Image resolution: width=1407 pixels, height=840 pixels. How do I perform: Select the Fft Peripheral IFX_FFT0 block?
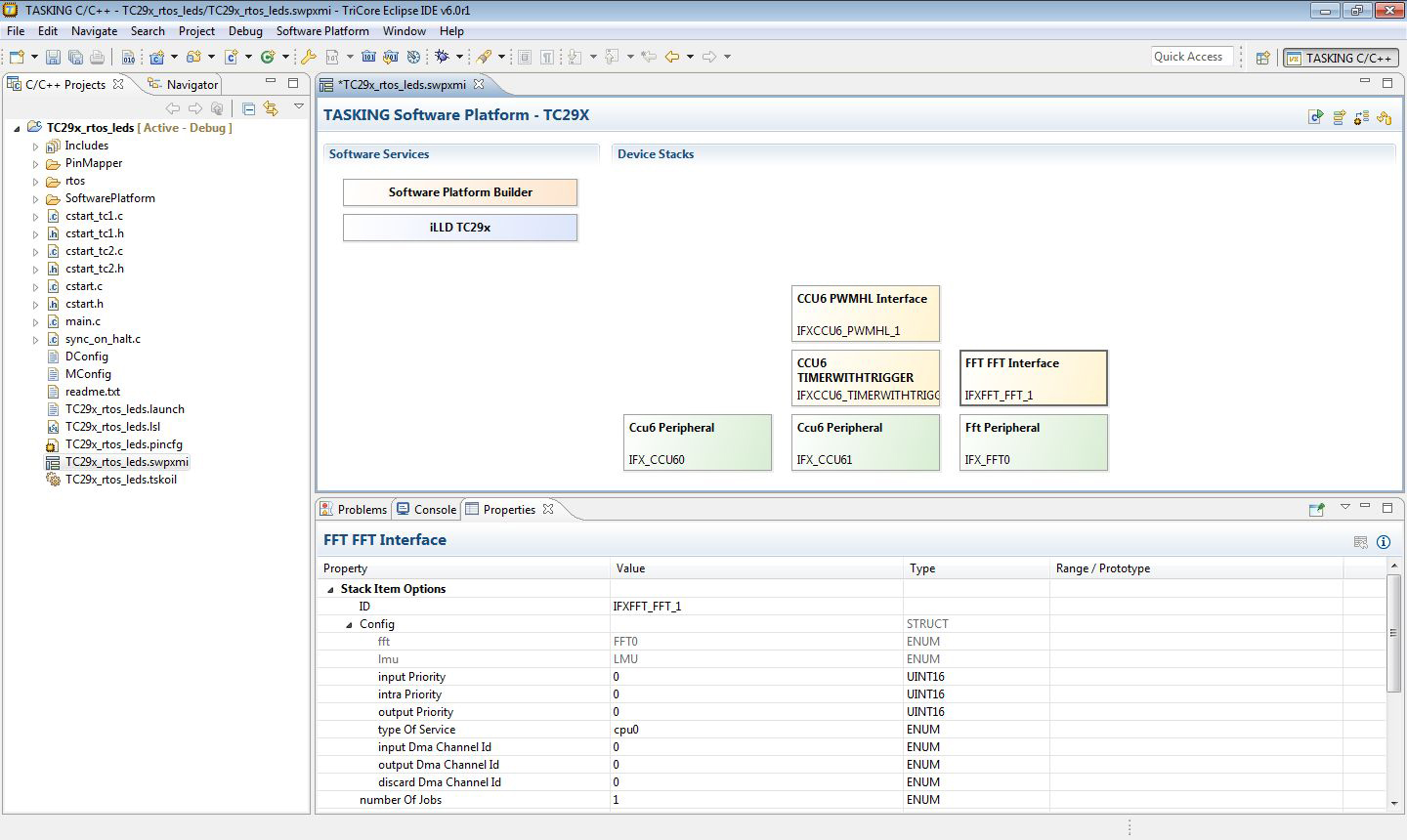coord(1034,442)
